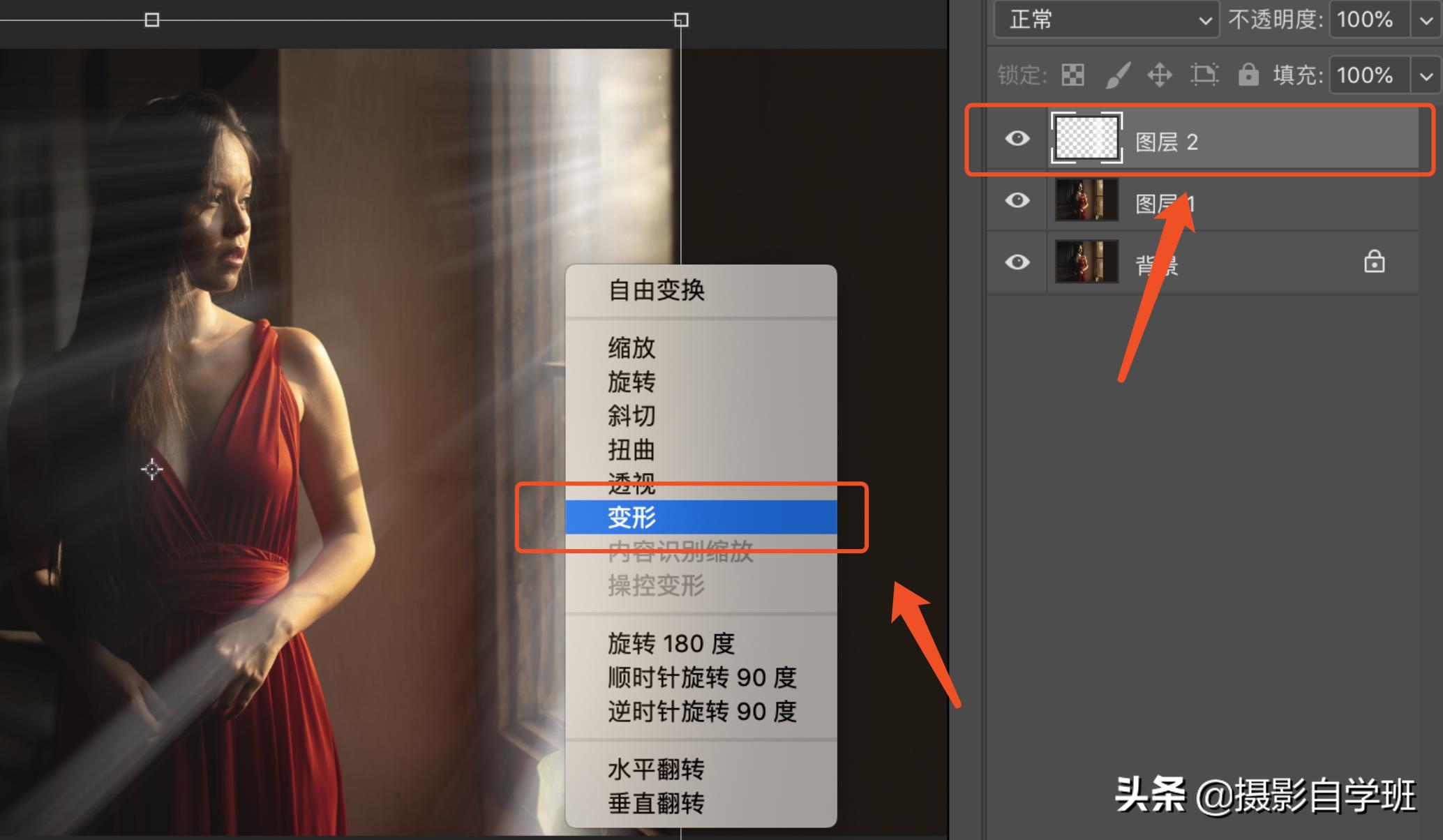Click the 填充 percentage input field
This screenshot has width=1443, height=840.
click(1366, 75)
